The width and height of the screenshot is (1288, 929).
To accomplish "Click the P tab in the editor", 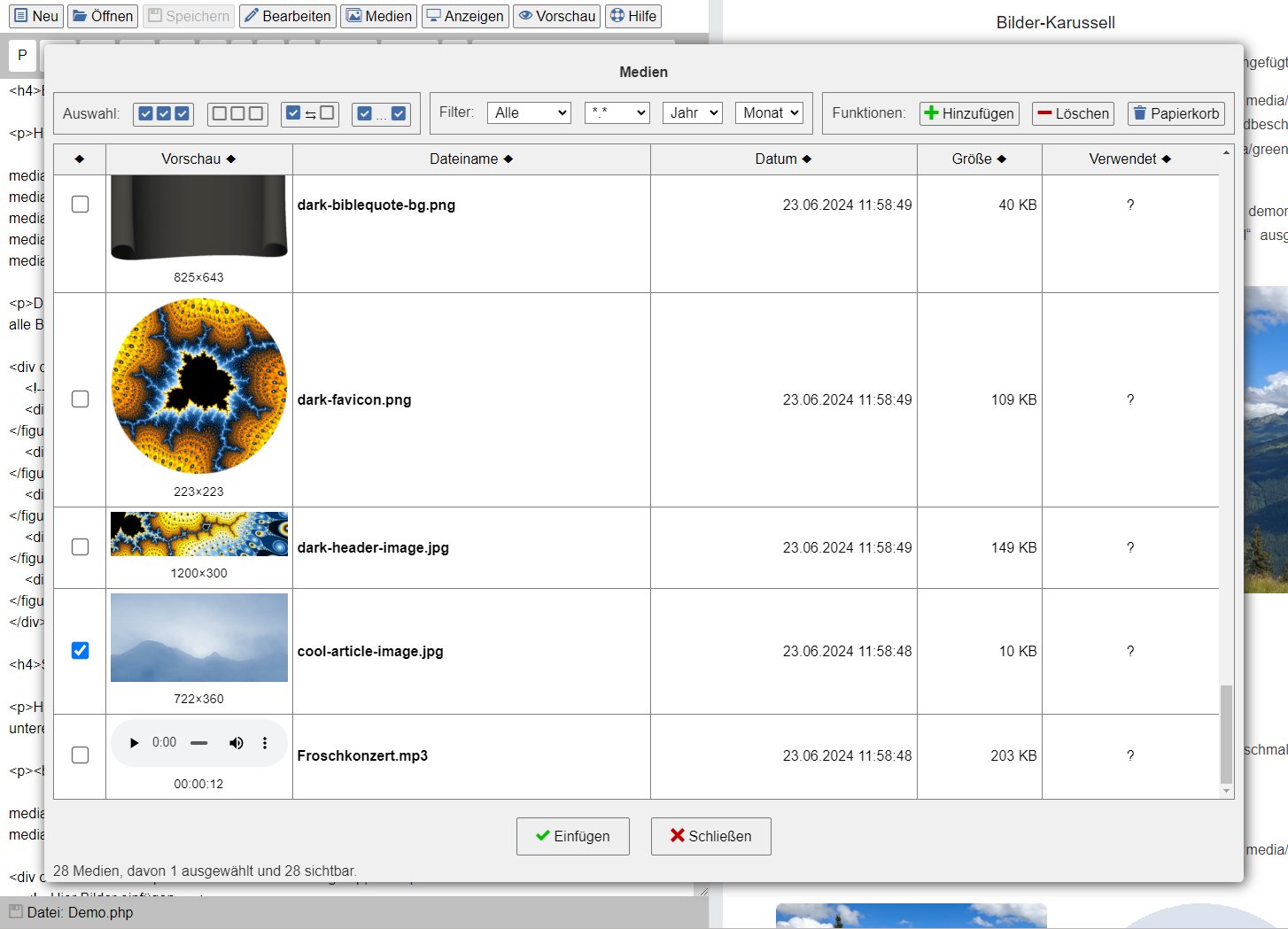I will coord(22,55).
